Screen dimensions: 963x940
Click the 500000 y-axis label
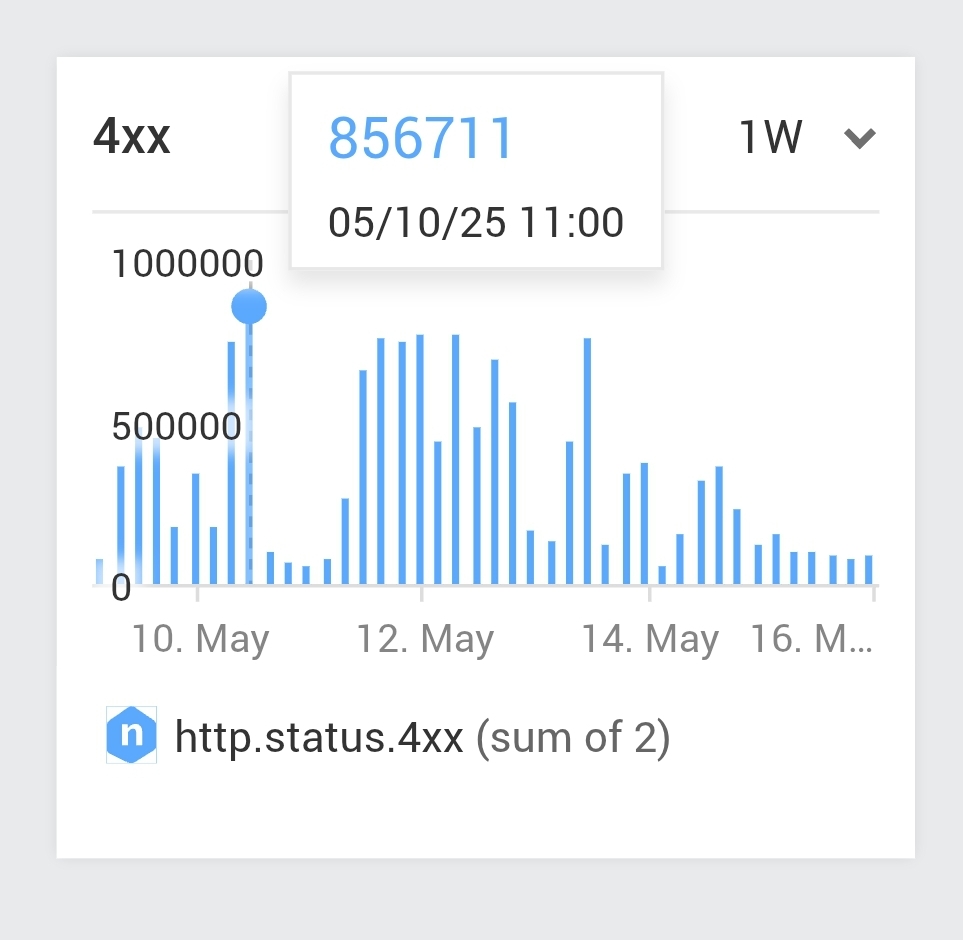click(x=176, y=426)
